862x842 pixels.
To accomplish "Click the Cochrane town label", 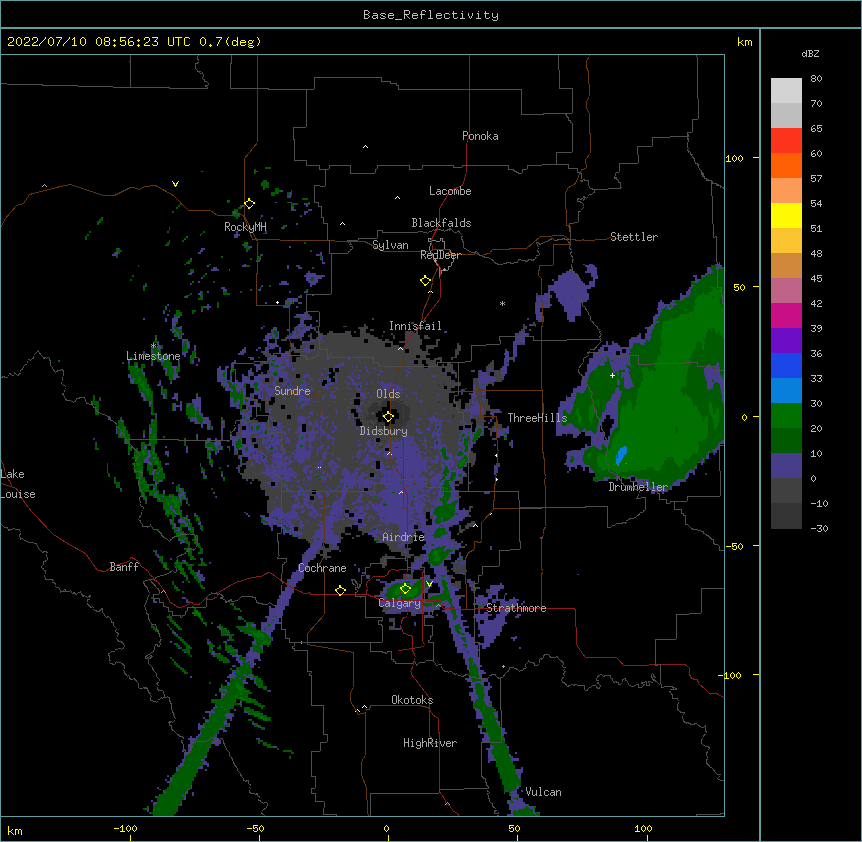I will [322, 568].
